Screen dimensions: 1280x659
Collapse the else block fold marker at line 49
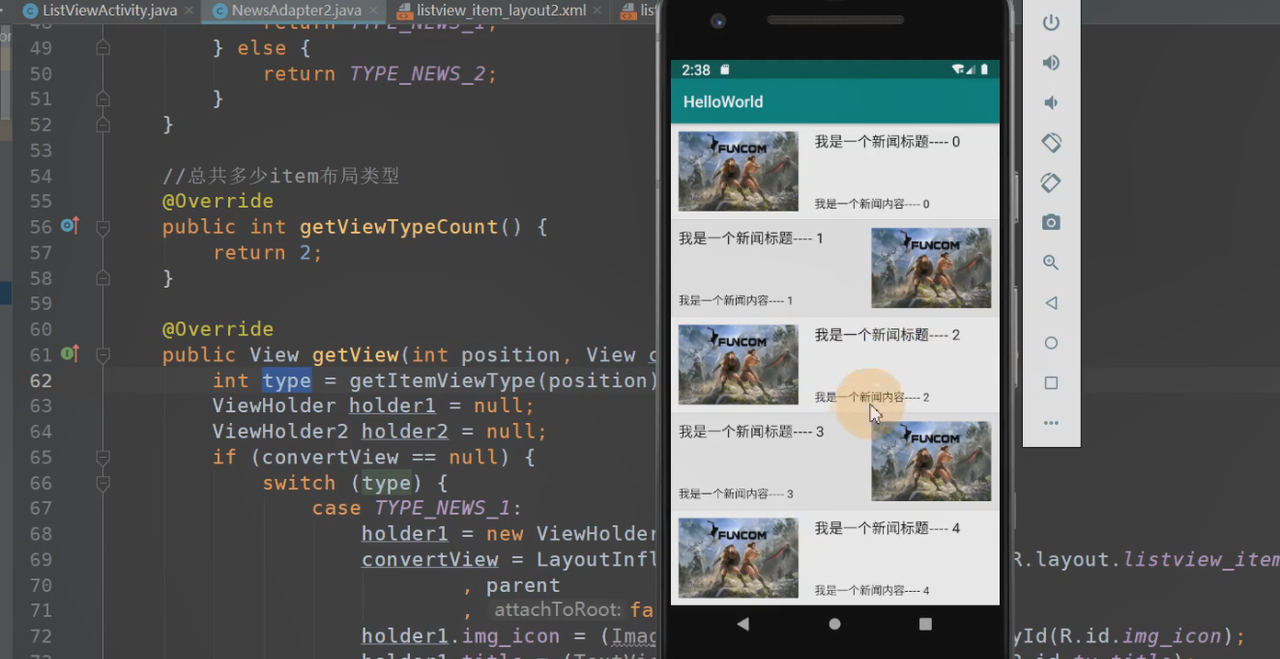point(102,48)
